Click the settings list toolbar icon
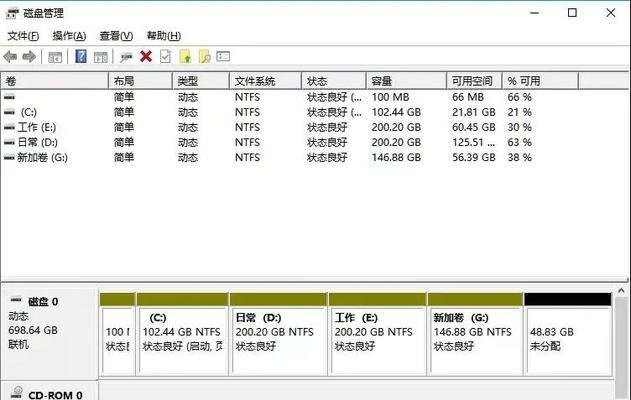The image size is (631, 400). pos(223,56)
